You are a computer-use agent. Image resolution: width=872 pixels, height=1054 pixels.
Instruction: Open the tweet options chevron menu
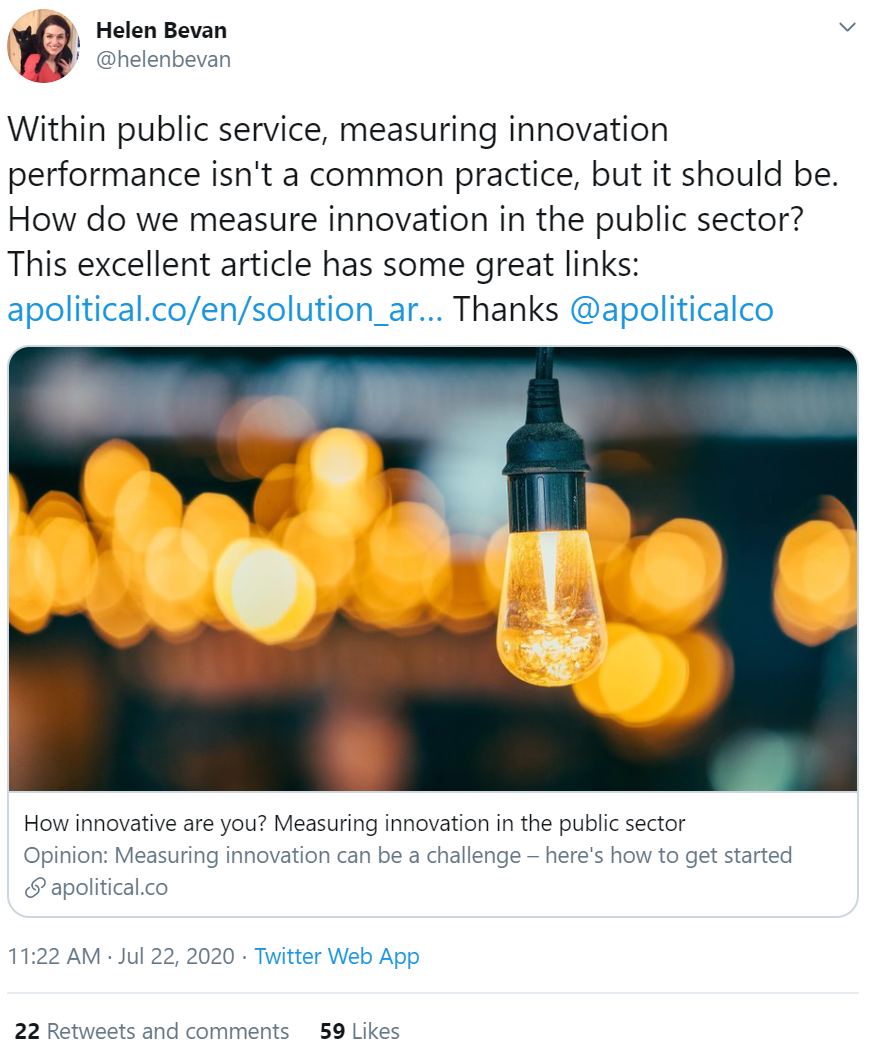point(847,28)
